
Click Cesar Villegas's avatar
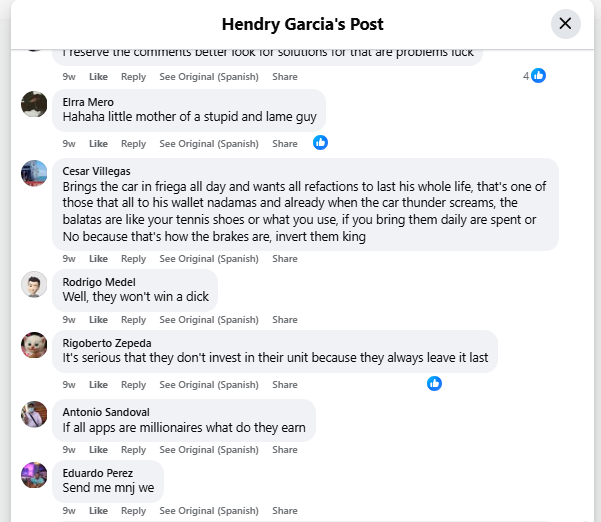coord(35,173)
